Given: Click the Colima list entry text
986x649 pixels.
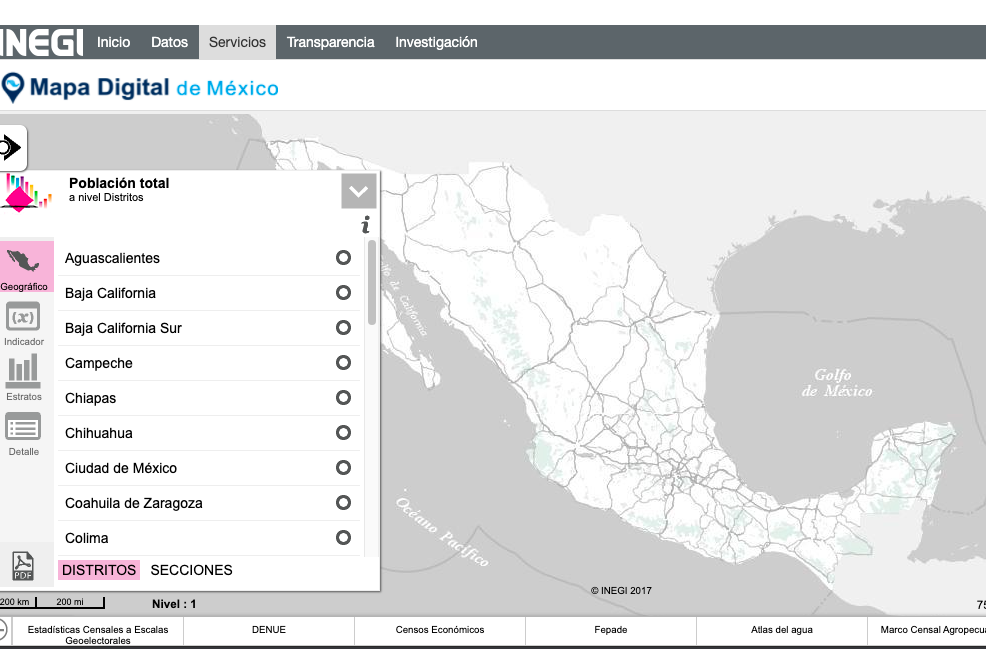Looking at the screenshot, I should (x=87, y=538).
